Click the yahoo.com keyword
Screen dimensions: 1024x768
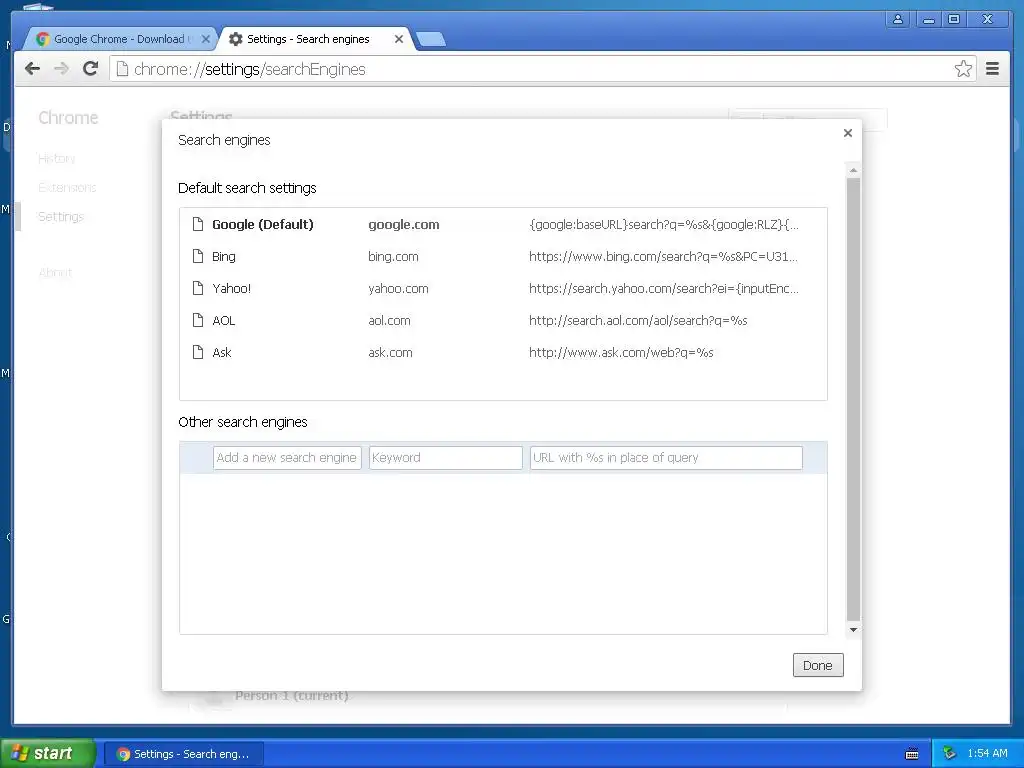(x=398, y=289)
